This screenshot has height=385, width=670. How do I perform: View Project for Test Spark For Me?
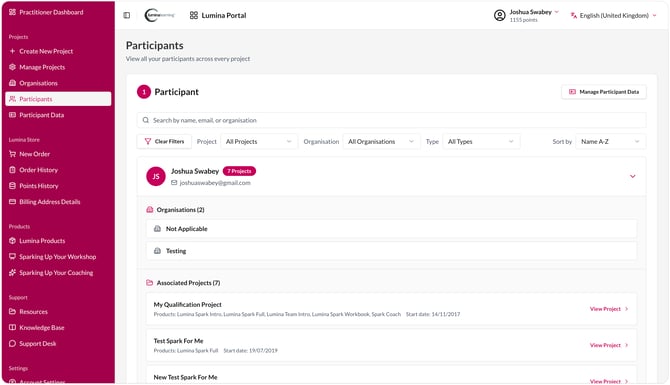(x=609, y=345)
